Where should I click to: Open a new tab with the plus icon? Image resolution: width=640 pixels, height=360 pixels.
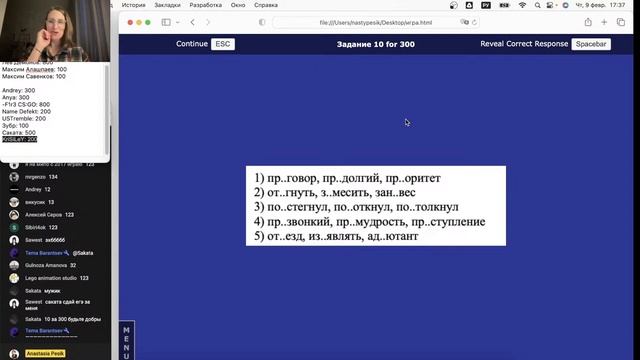604,22
